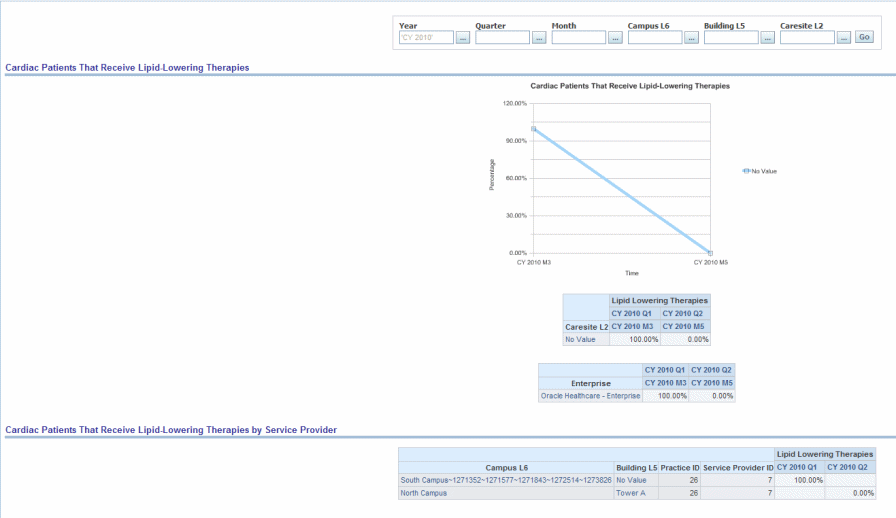Open the Campus L6 value picker button
896x518 pixels.
691,38
